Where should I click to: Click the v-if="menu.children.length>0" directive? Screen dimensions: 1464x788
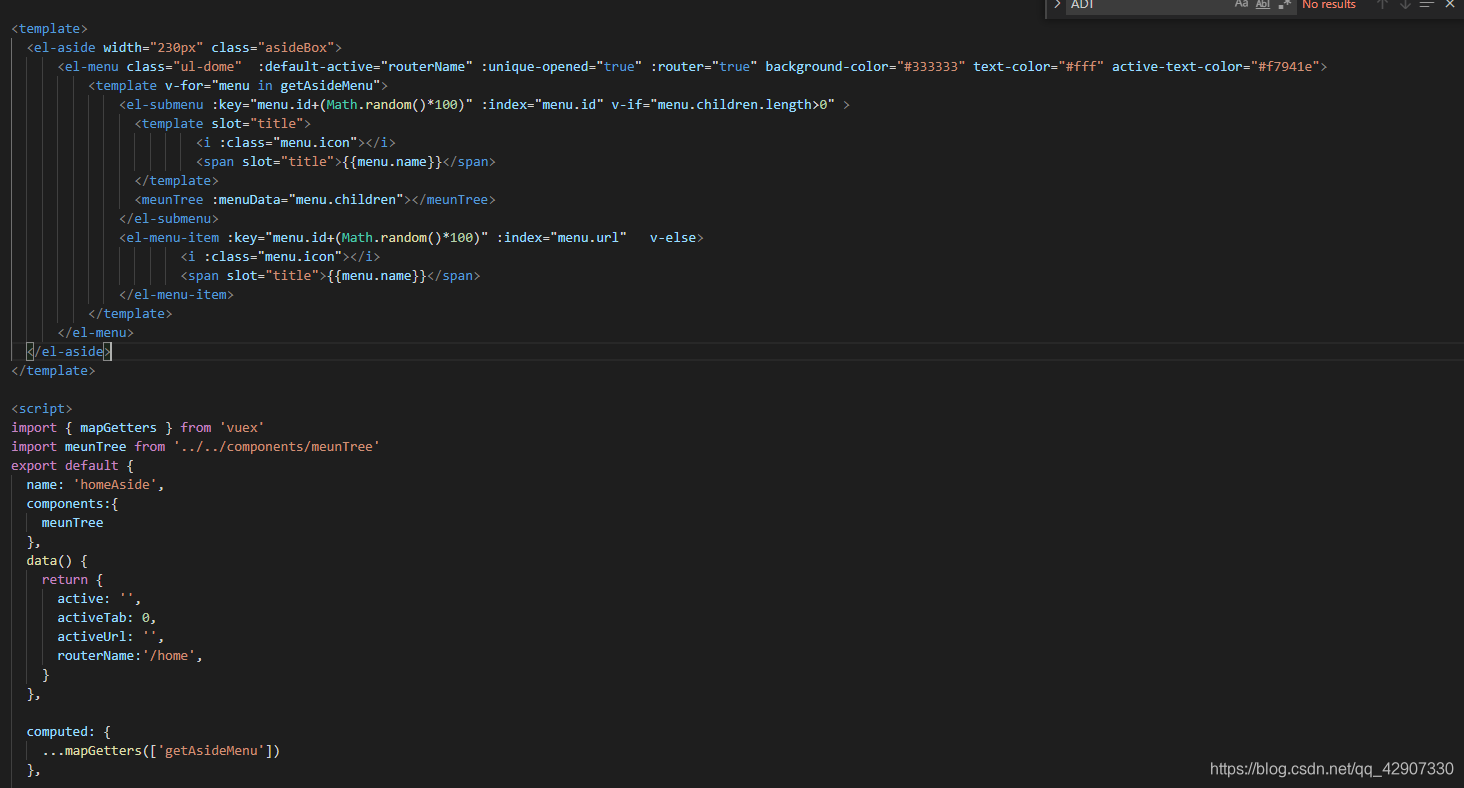pos(723,104)
